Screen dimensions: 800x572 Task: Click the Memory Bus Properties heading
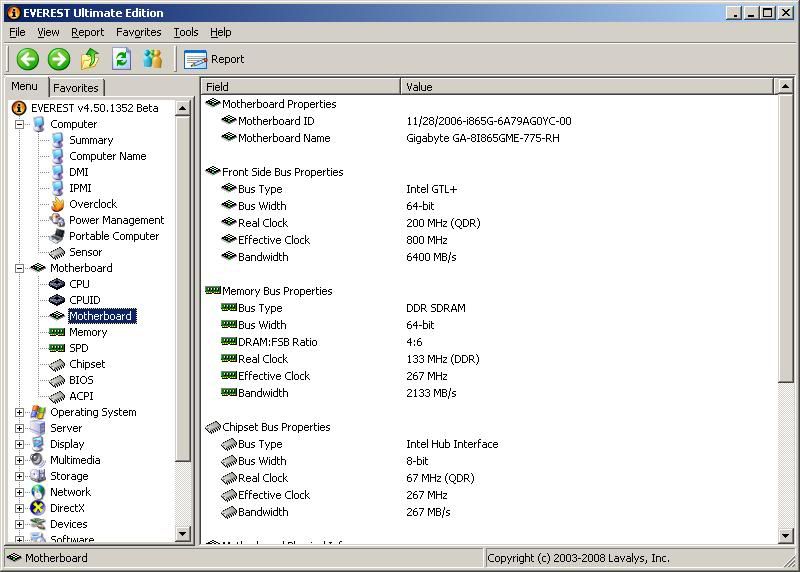277,291
